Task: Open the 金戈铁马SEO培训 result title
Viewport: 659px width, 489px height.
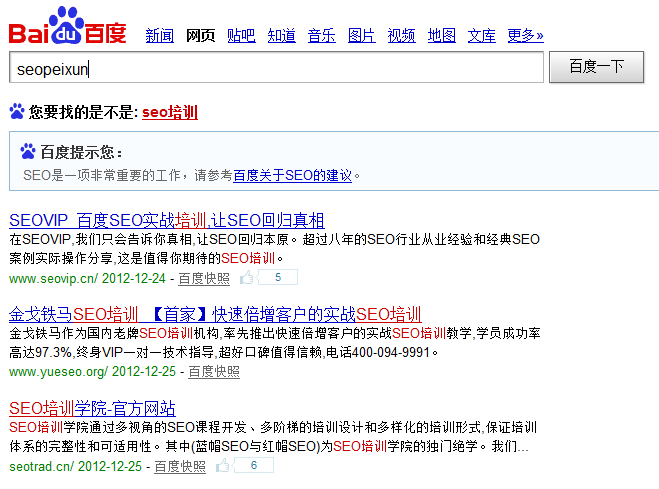Action: (x=214, y=314)
